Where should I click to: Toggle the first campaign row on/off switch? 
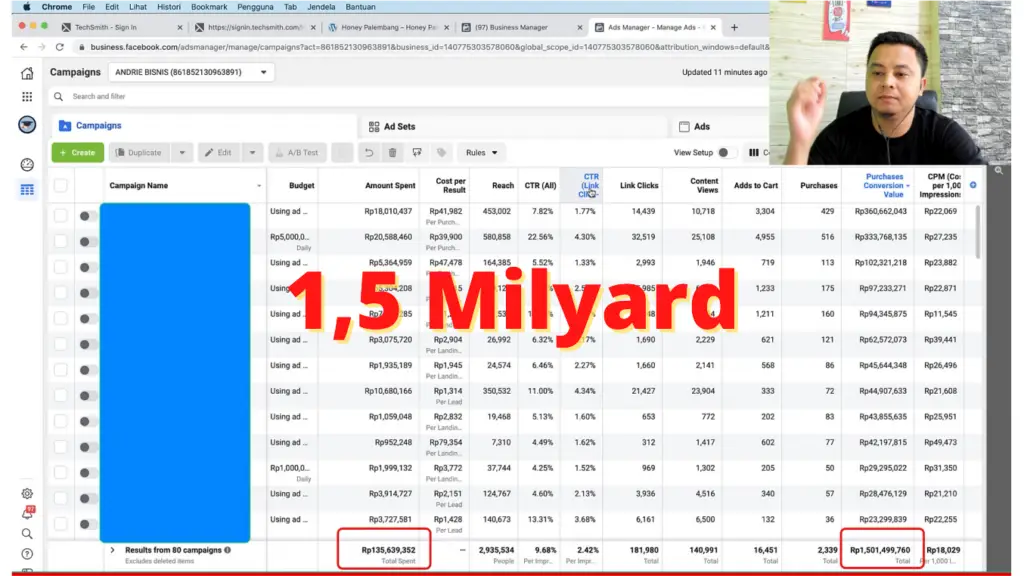(x=86, y=215)
